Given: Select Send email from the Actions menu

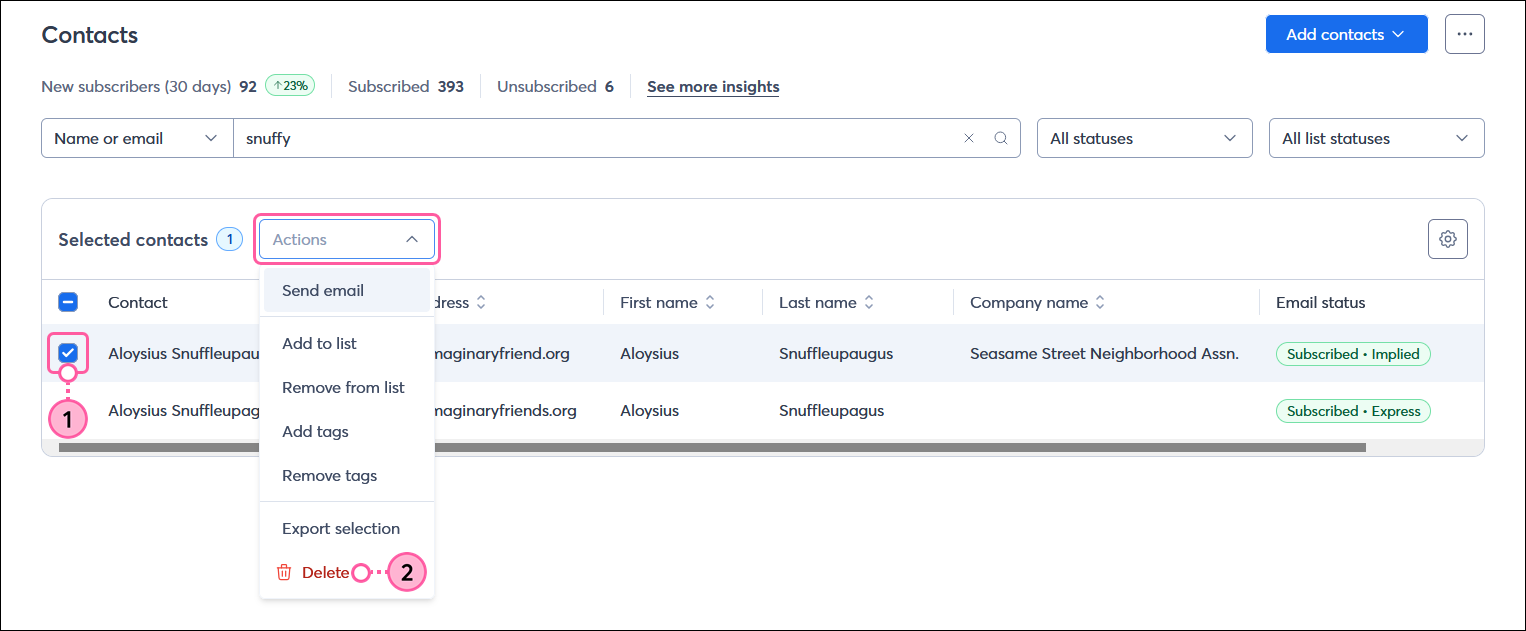Looking at the screenshot, I should coord(322,290).
